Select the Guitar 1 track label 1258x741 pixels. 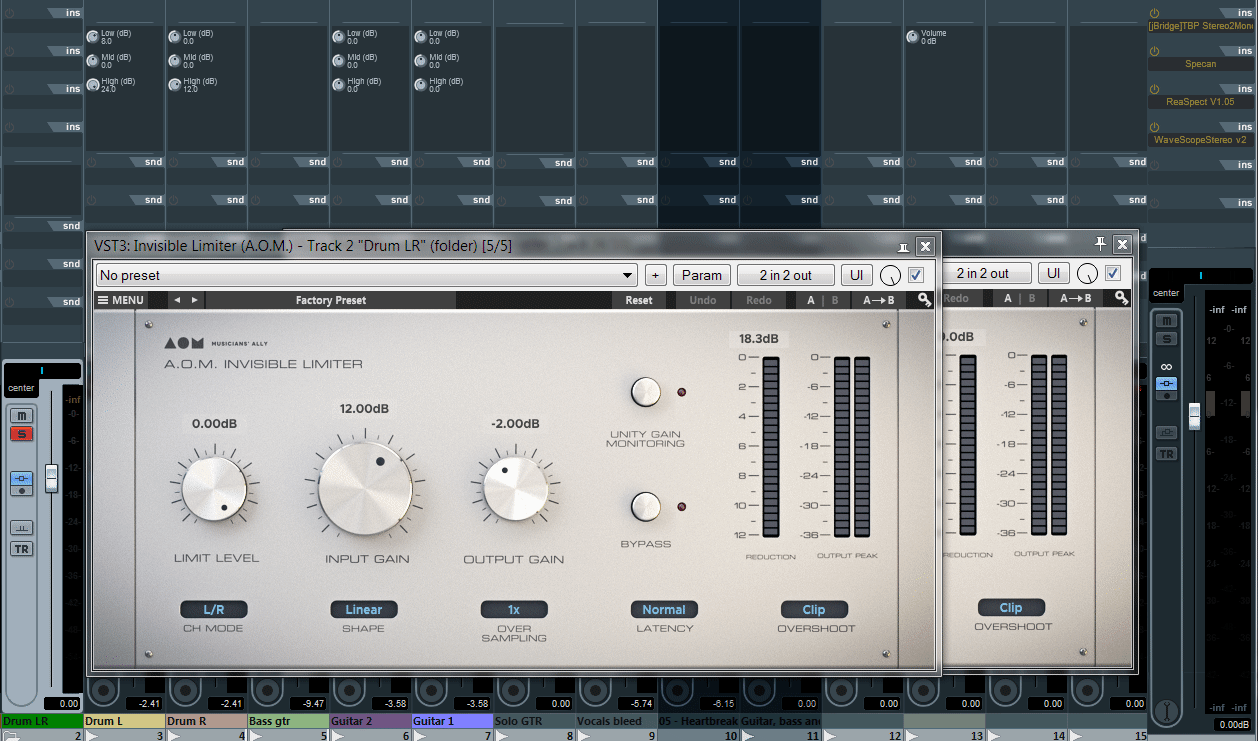452,720
